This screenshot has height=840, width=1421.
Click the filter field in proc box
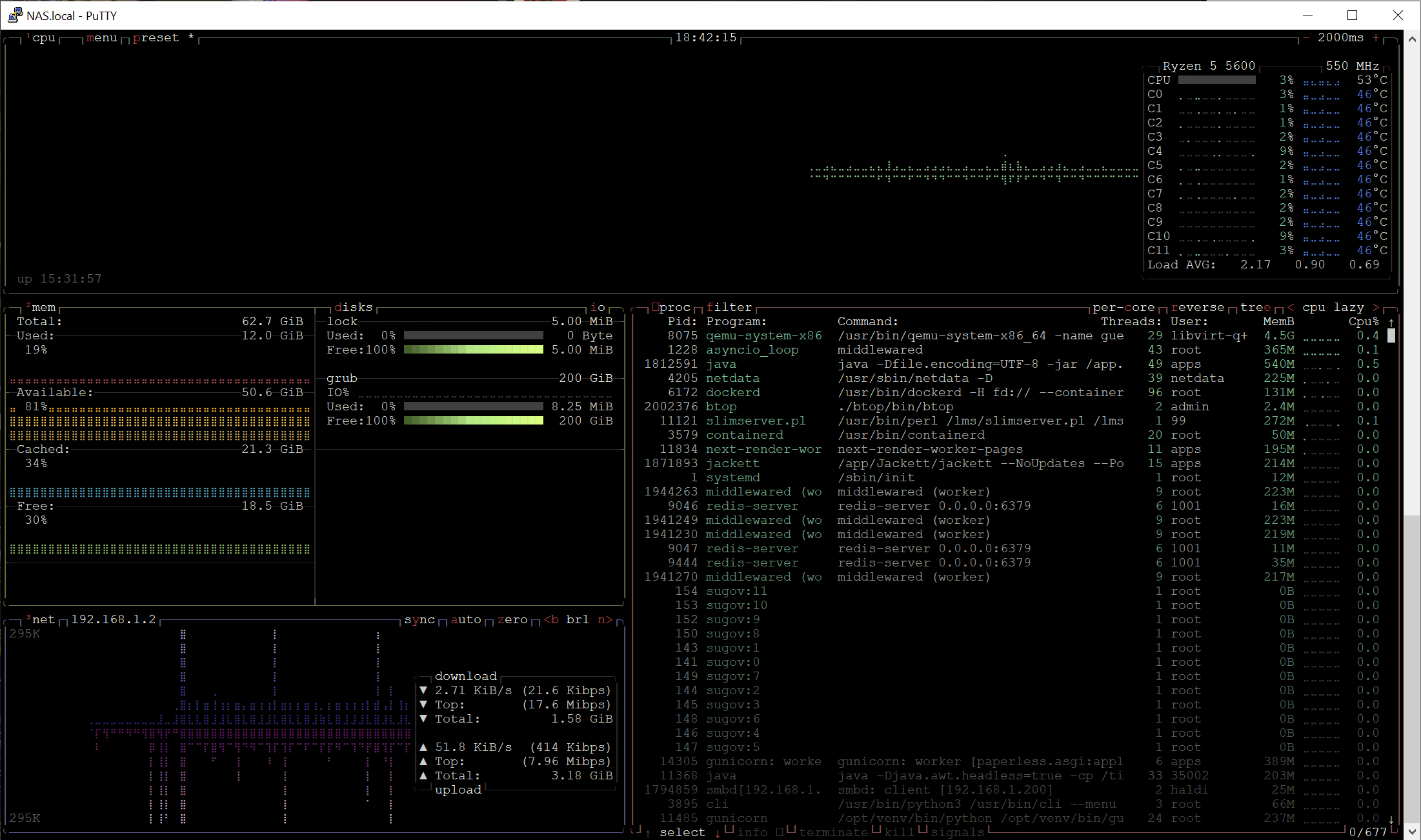pos(729,307)
